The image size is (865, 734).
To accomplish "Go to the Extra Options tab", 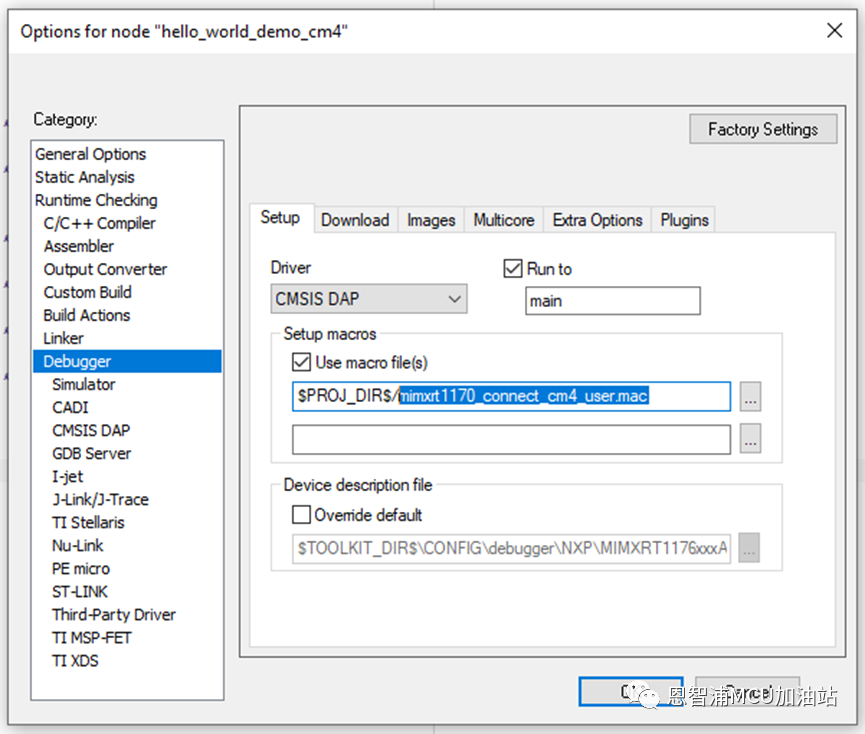I will (597, 220).
